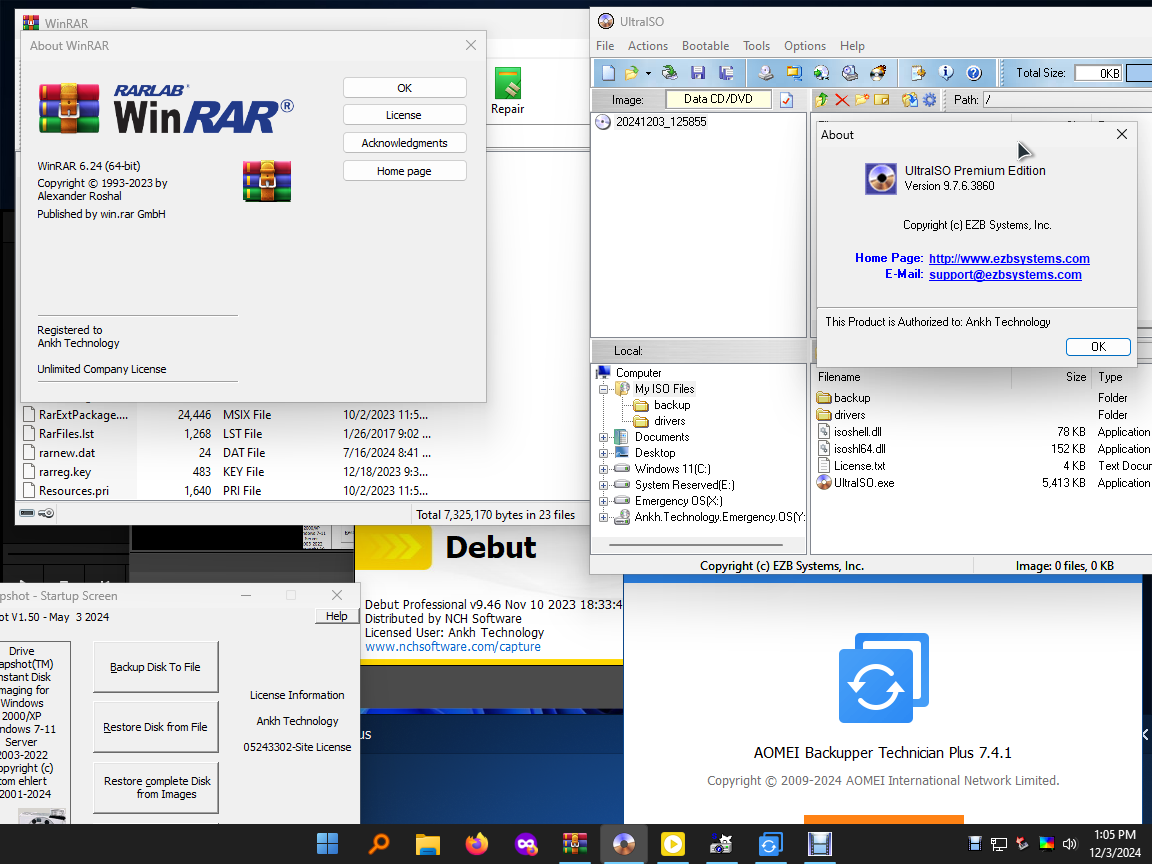
Task: Launch Firefox from the taskbar
Action: pyautogui.click(x=476, y=845)
